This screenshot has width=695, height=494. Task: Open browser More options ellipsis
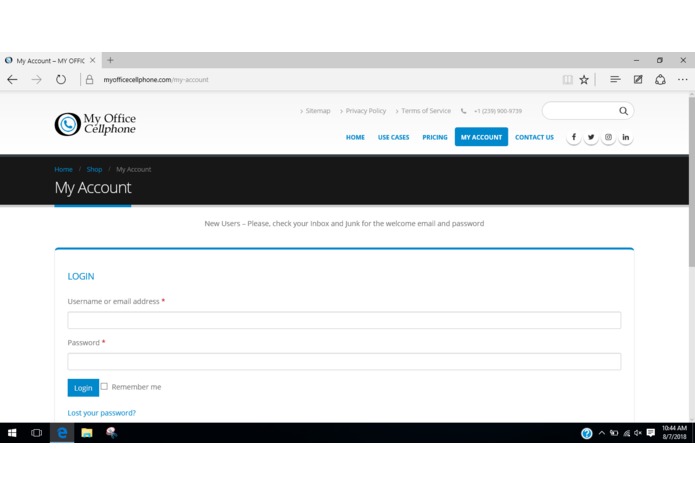(683, 80)
